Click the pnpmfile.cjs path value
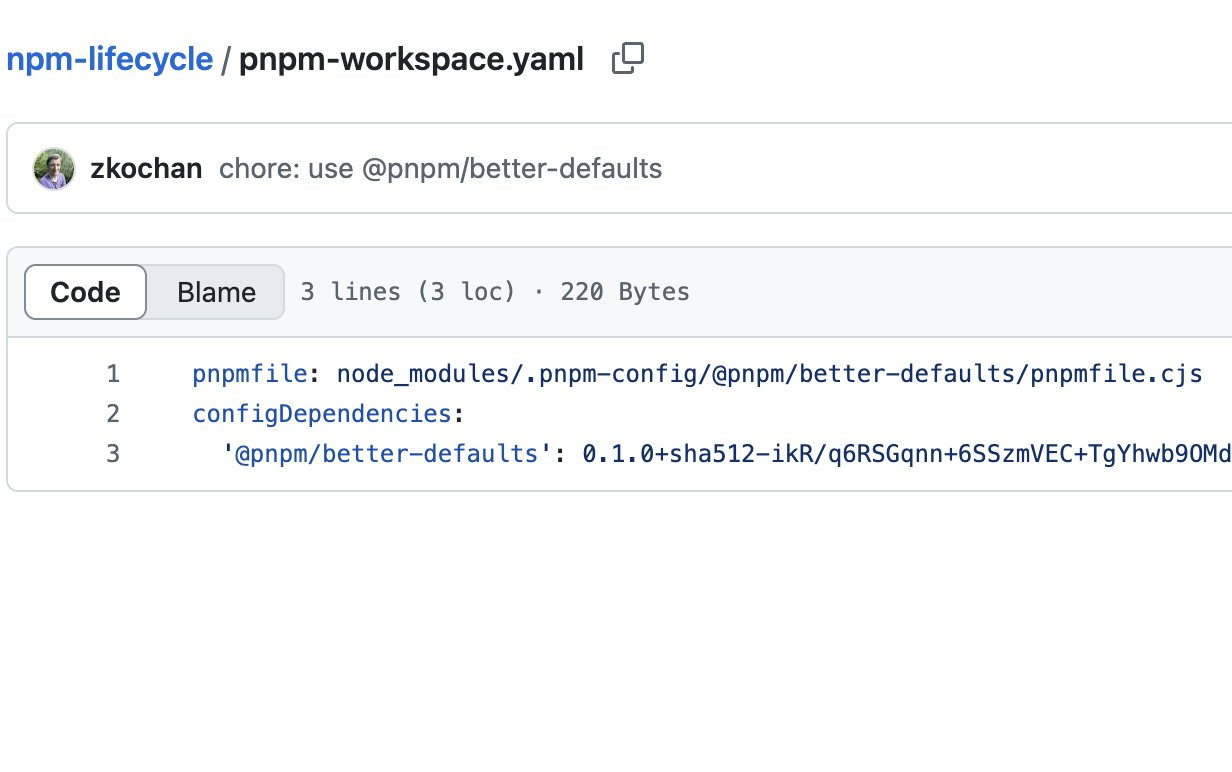 tap(769, 374)
